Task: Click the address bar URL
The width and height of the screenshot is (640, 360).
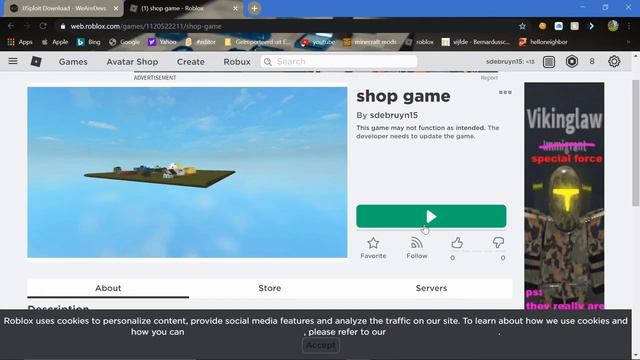Action: pyautogui.click(x=146, y=26)
